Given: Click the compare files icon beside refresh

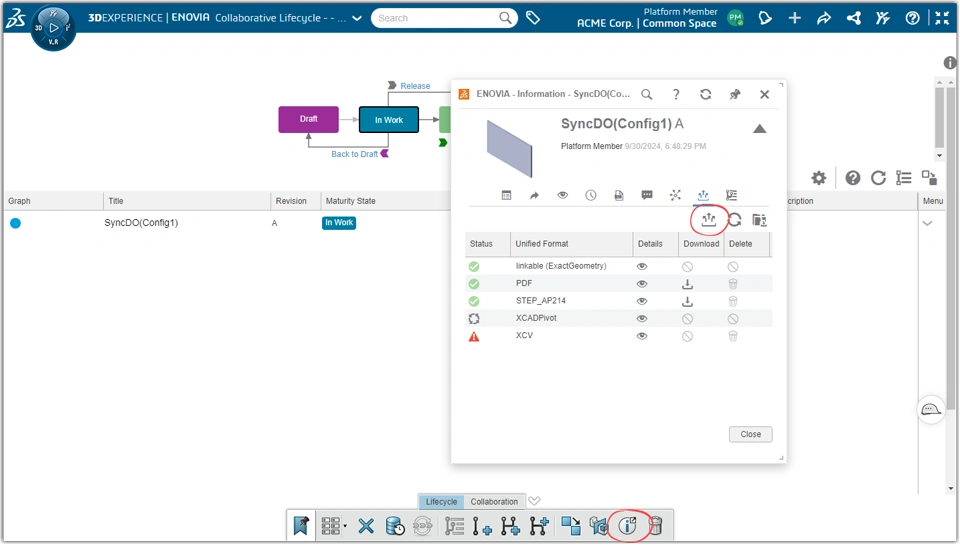Looking at the screenshot, I should click(760, 220).
